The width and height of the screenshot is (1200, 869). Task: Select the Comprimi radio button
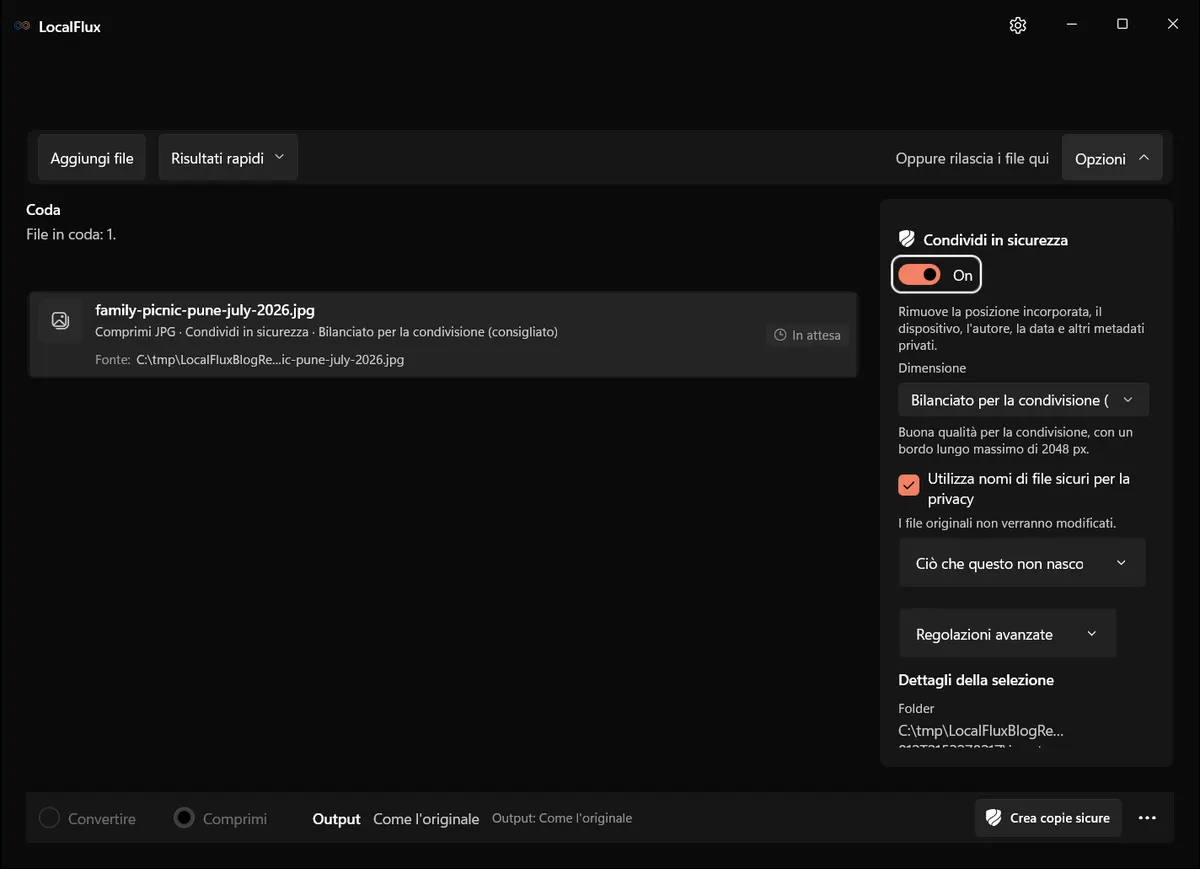[x=184, y=818]
